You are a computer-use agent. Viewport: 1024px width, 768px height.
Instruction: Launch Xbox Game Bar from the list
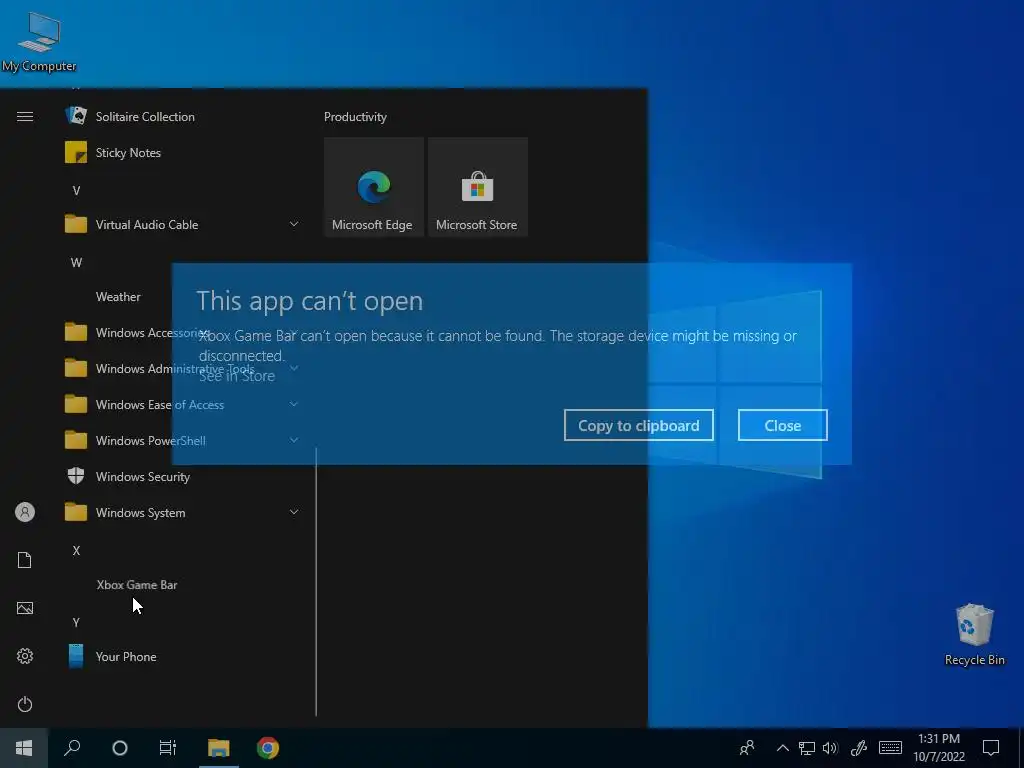tap(137, 584)
